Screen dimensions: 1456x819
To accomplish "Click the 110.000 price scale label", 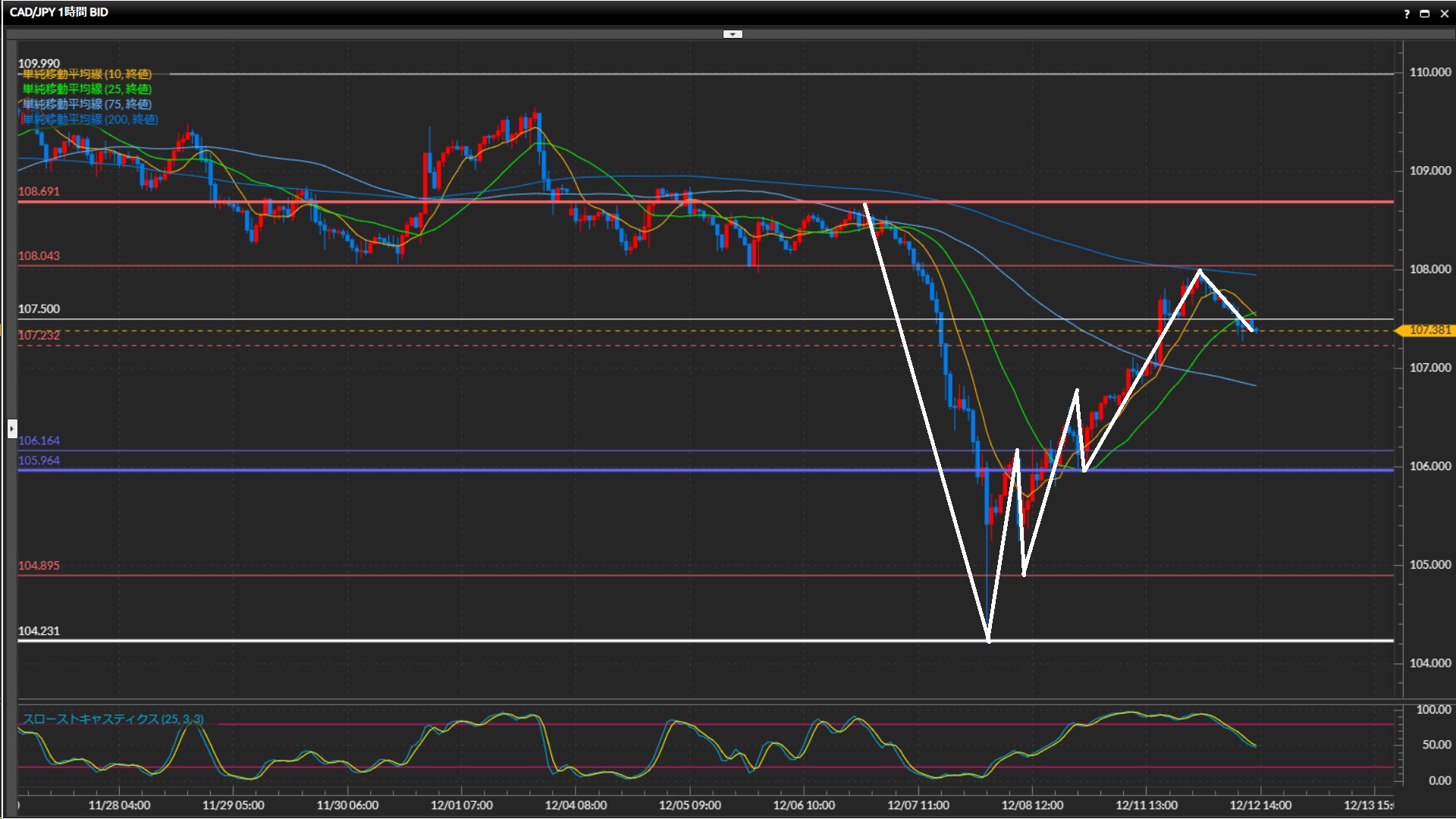I will (x=1429, y=73).
